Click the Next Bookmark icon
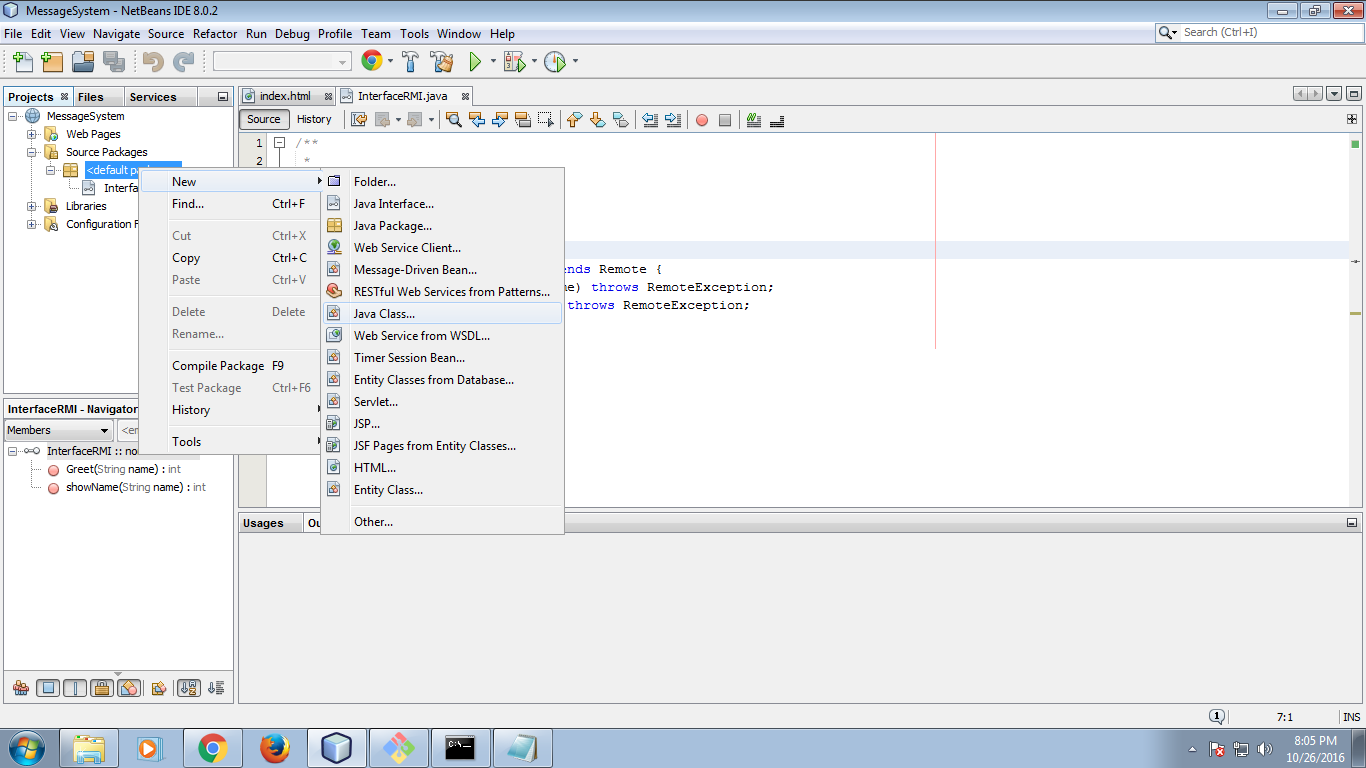Viewport: 1366px width, 768px height. pos(597,120)
